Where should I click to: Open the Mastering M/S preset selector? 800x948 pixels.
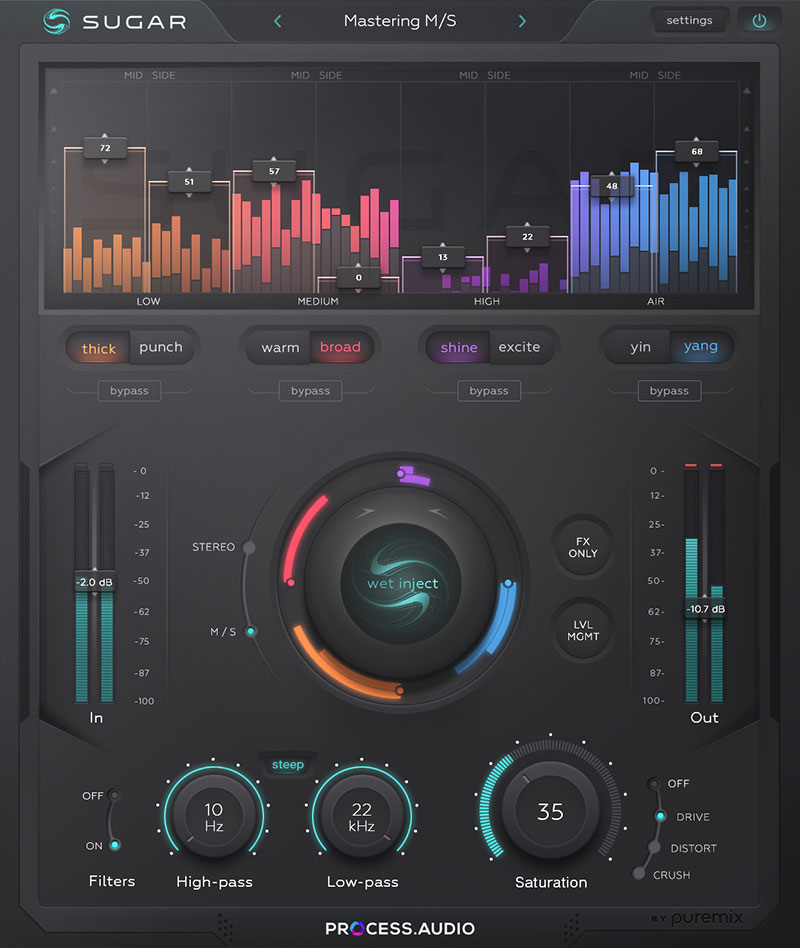[x=400, y=20]
